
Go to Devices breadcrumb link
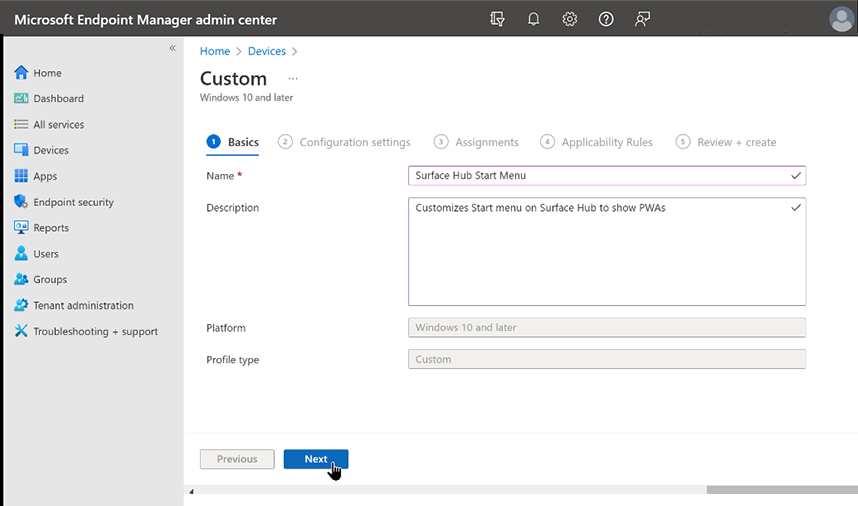(266, 51)
